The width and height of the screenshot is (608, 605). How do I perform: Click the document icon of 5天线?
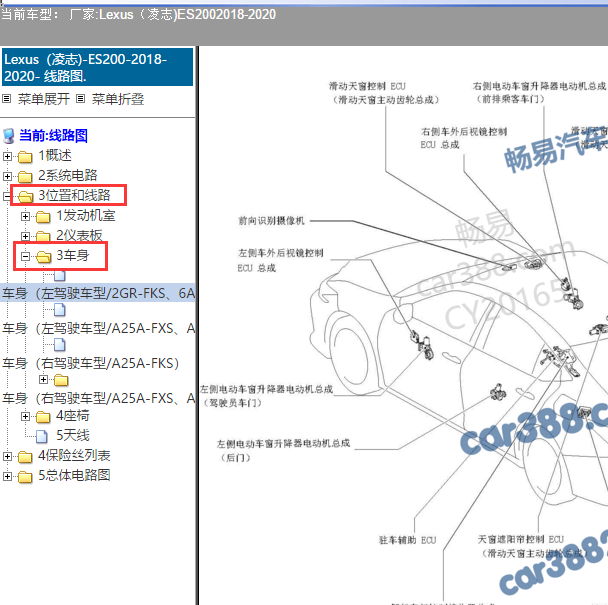[42, 436]
